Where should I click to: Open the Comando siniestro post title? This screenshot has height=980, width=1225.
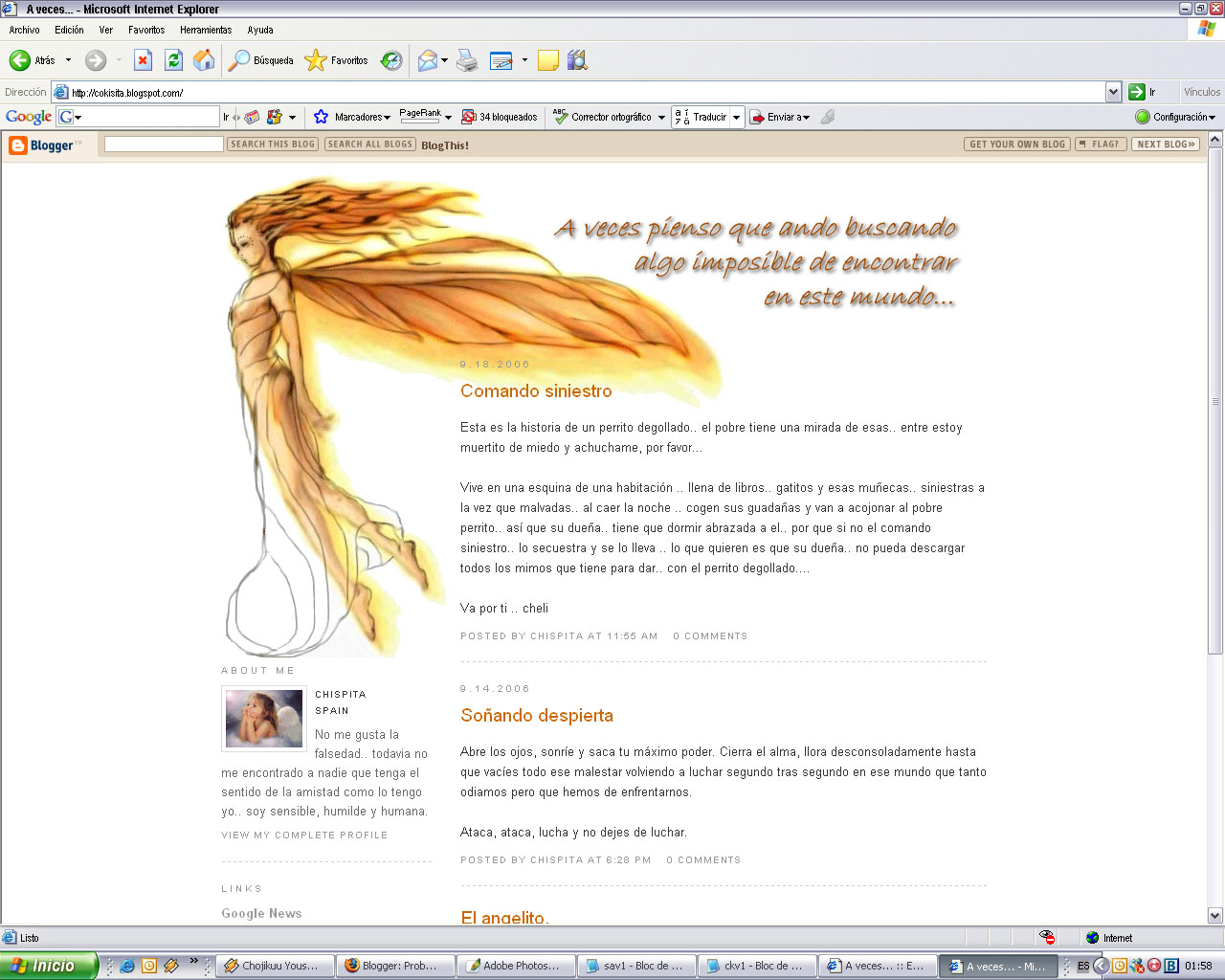pyautogui.click(x=536, y=390)
